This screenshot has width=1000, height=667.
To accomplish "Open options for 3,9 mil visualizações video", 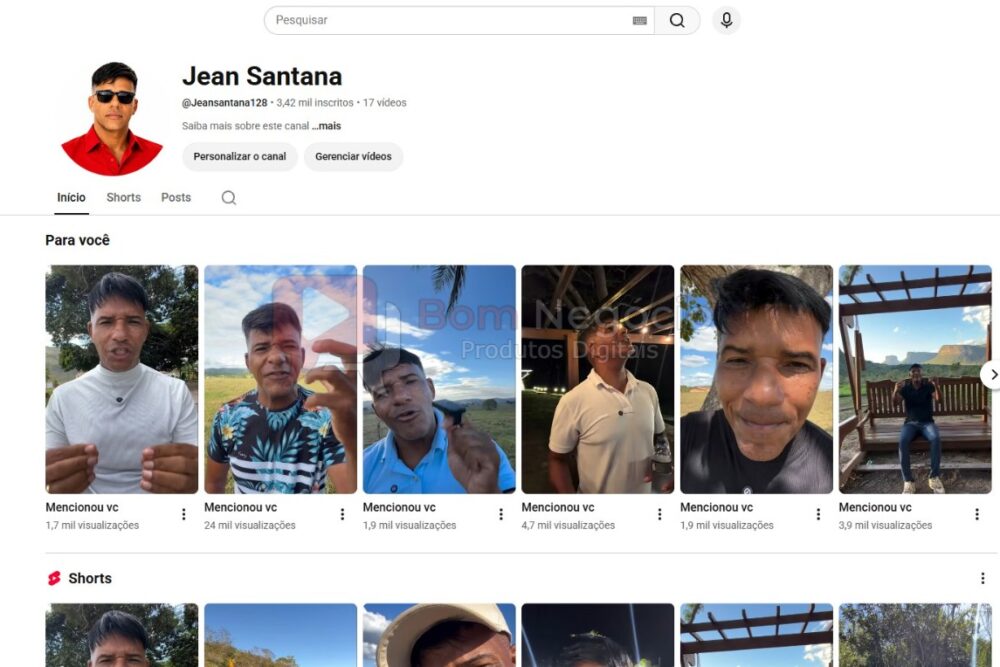I will tap(976, 514).
